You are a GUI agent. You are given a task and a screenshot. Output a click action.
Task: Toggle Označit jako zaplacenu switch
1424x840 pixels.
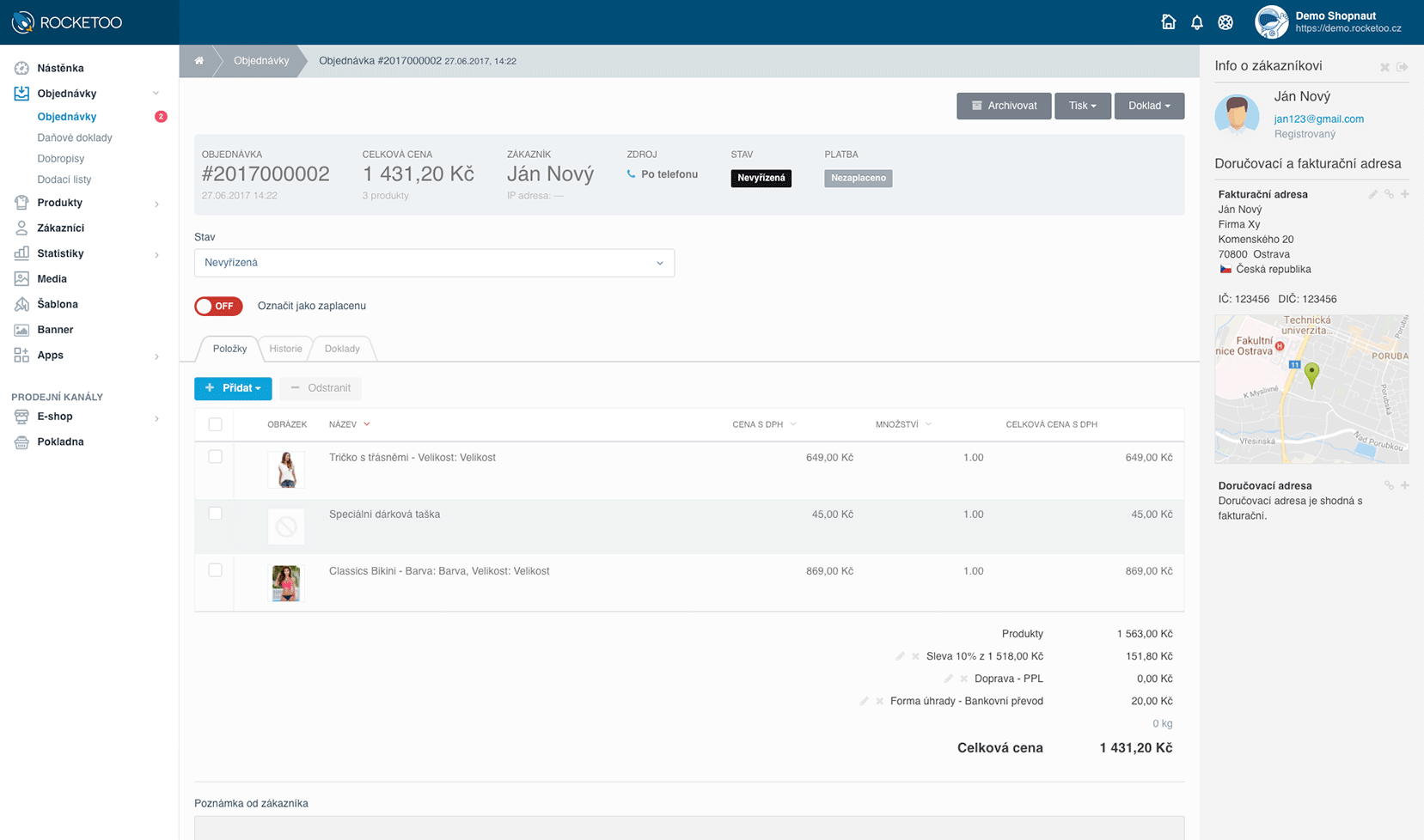tap(218, 306)
